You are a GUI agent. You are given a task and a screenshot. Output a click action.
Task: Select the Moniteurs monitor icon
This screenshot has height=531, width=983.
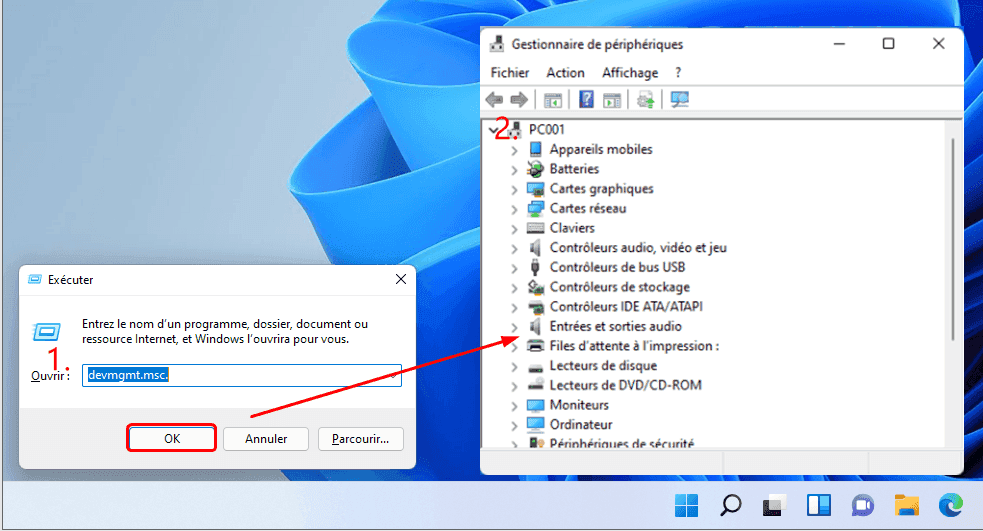point(535,405)
